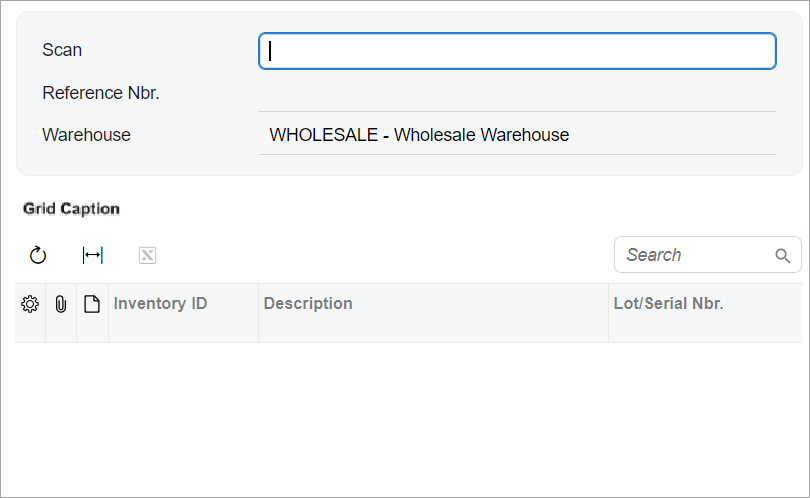Viewport: 810px width, 498px height.
Task: Click the Description column header
Action: (x=308, y=303)
